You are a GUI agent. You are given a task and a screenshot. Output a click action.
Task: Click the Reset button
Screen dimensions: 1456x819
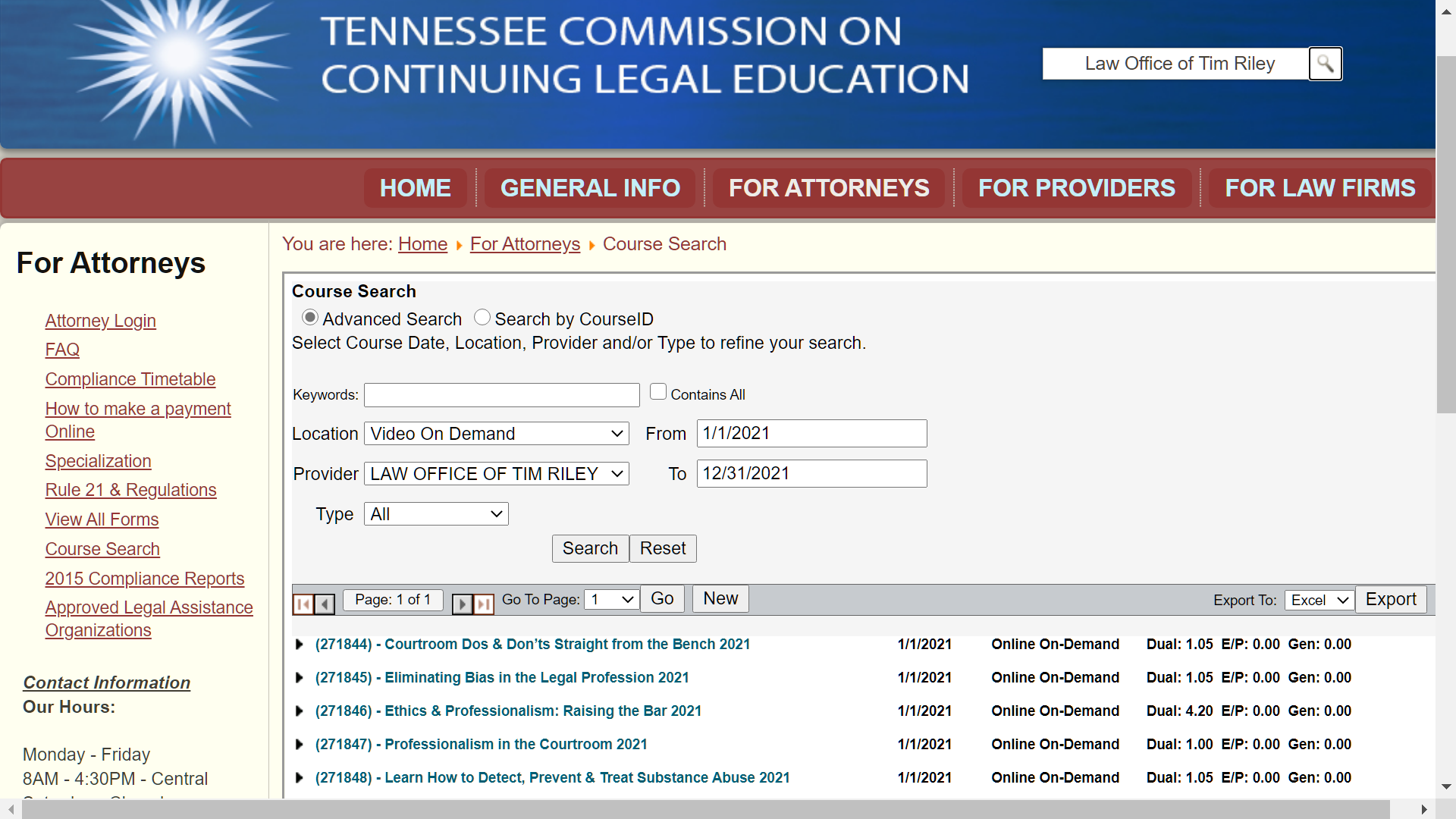pyautogui.click(x=661, y=548)
